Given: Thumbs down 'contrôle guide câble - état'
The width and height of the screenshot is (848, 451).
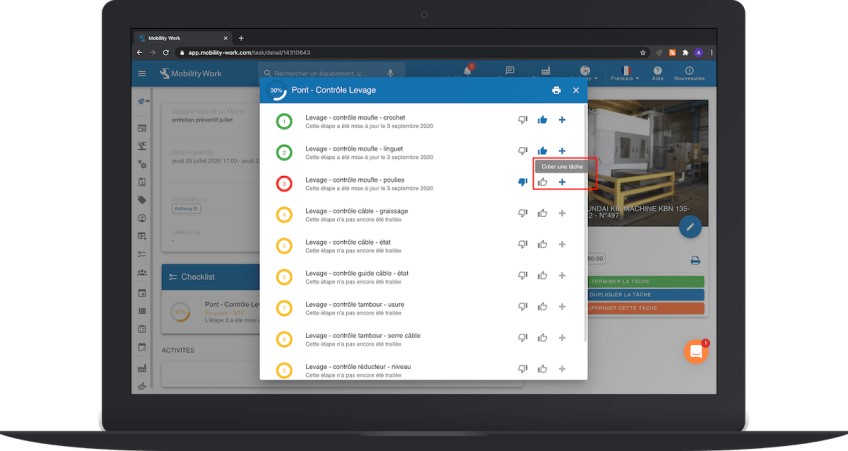Looking at the screenshot, I should (522, 275).
